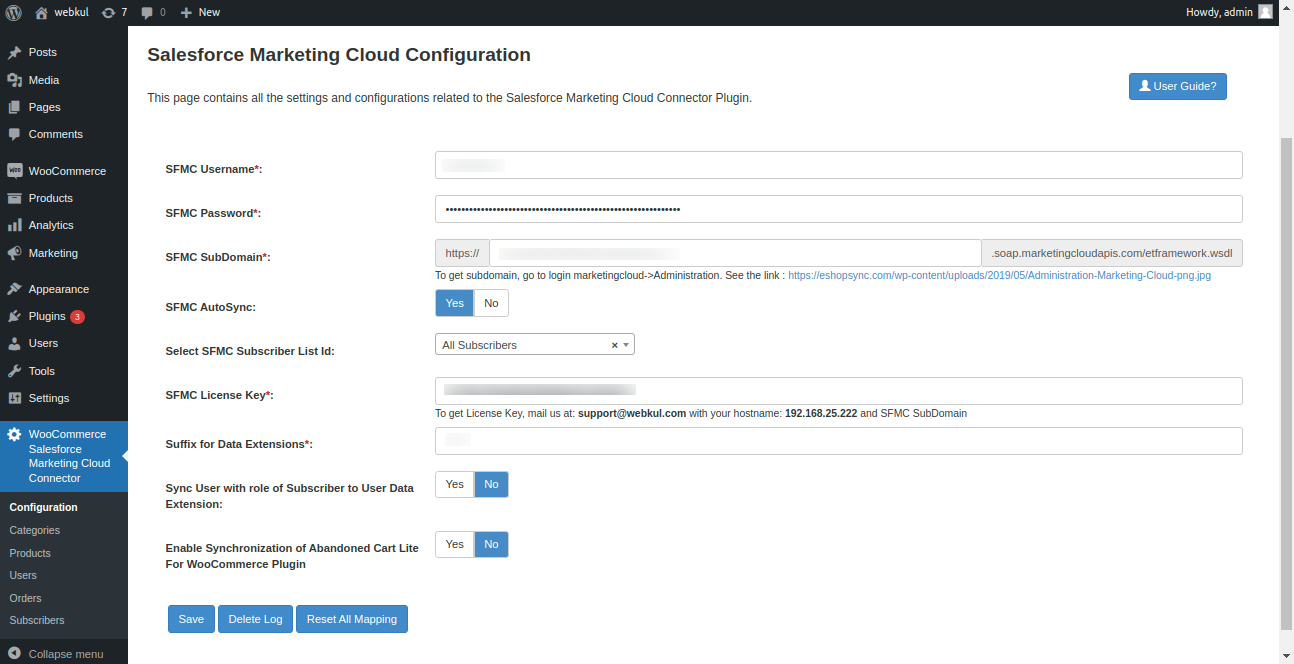The height and width of the screenshot is (664, 1294).
Task: Click the Collapse menu arrow icon
Action: click(14, 653)
